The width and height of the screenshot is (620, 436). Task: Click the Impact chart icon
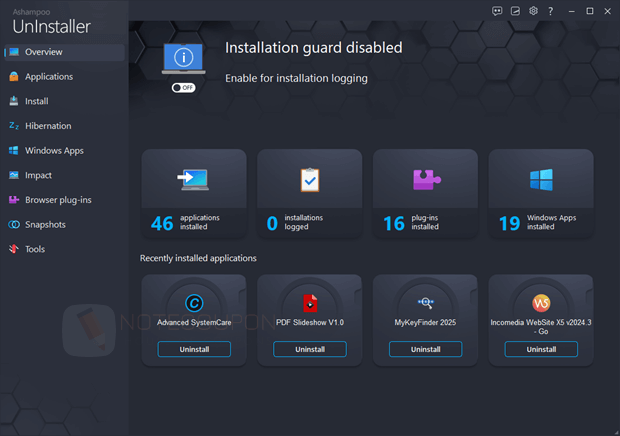[14, 175]
